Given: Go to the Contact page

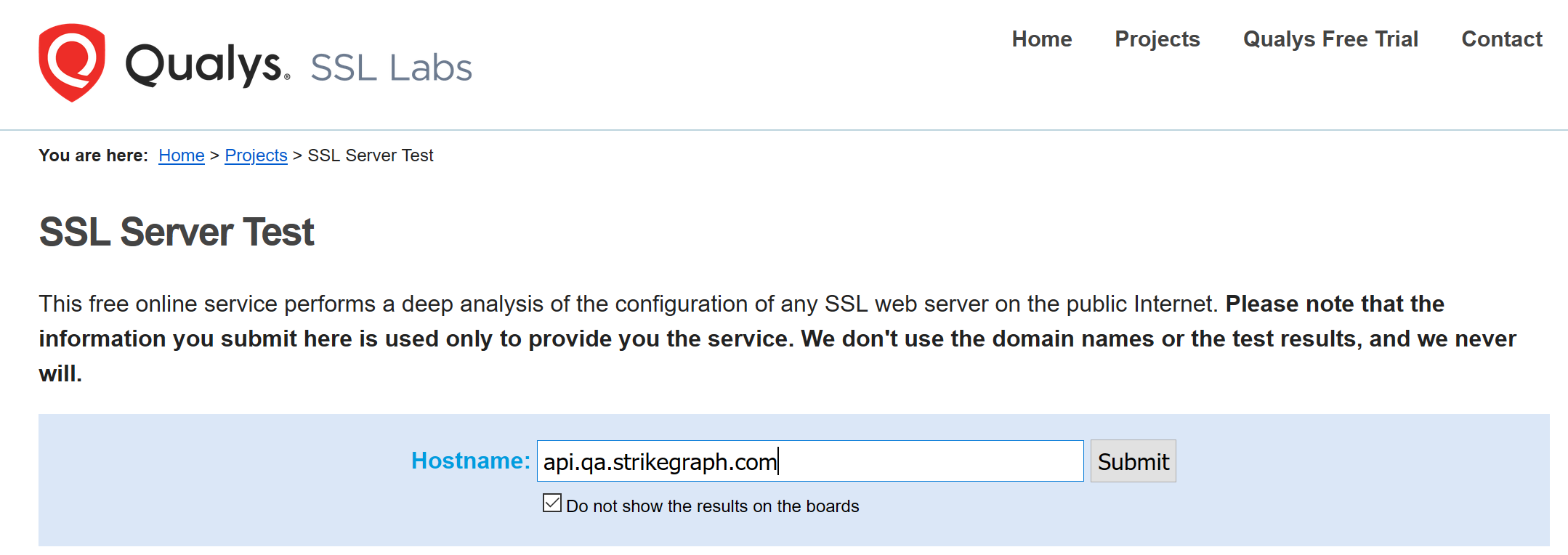Looking at the screenshot, I should point(1502,39).
